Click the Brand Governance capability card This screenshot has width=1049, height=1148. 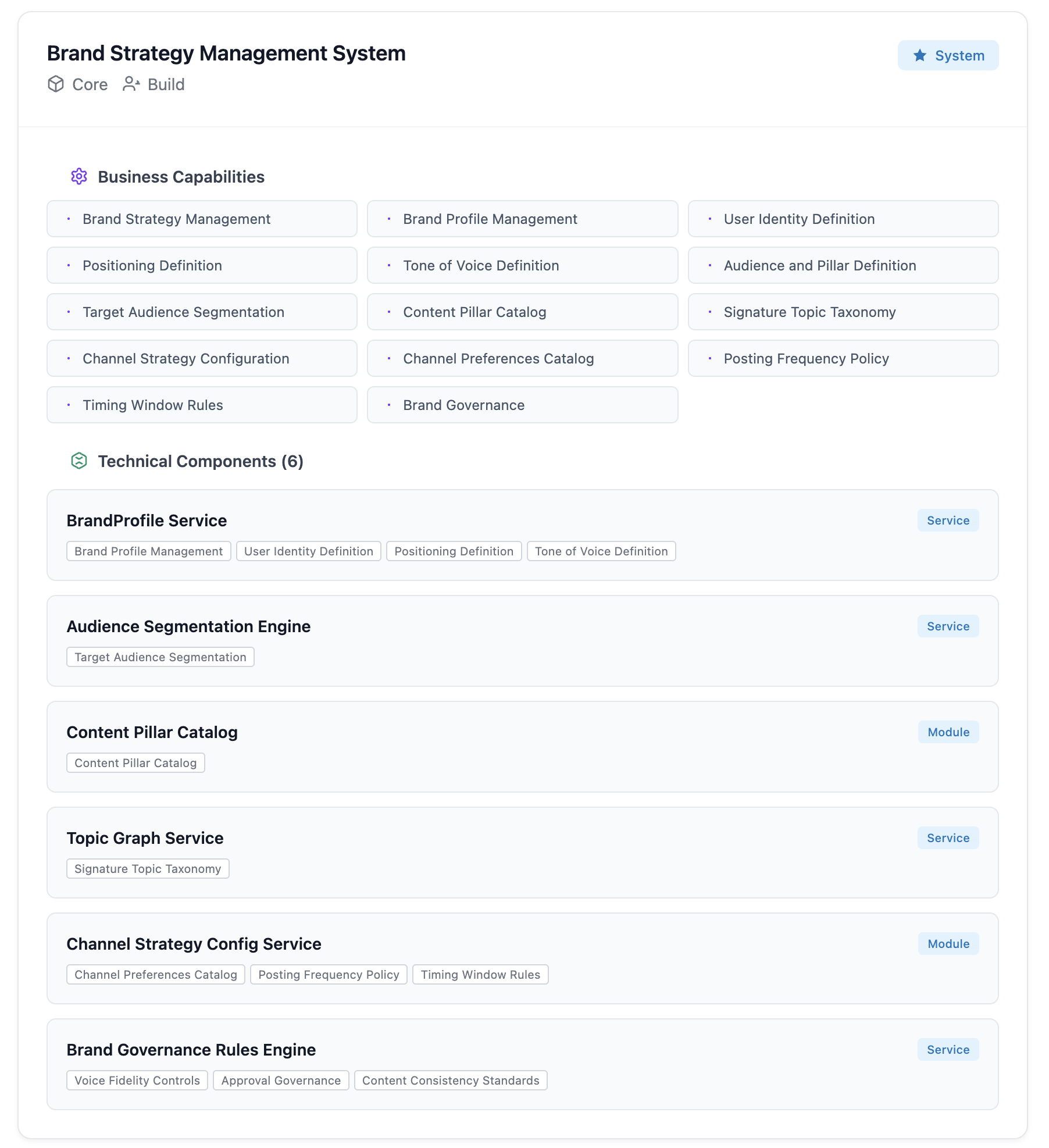point(522,405)
